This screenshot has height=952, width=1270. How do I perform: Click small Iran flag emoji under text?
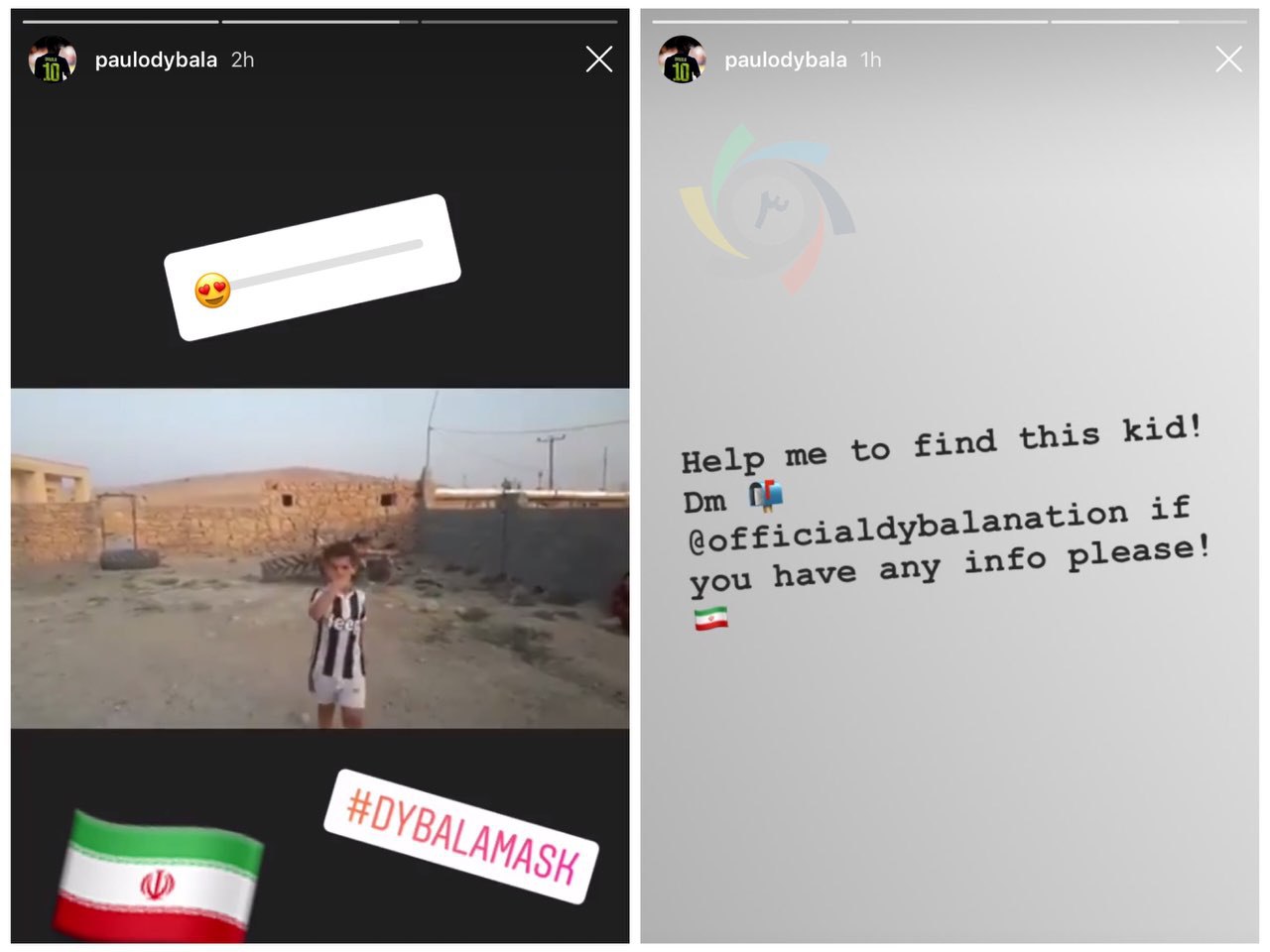[x=710, y=620]
